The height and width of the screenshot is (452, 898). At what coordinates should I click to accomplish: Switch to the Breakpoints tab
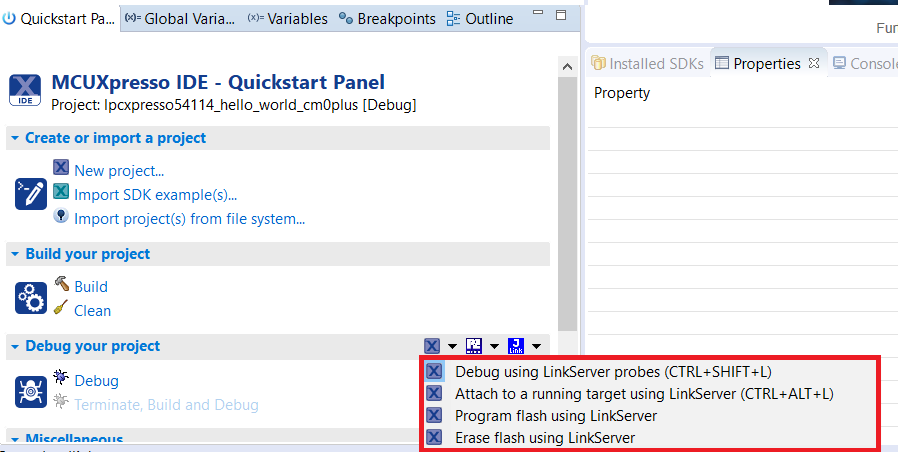coord(387,19)
